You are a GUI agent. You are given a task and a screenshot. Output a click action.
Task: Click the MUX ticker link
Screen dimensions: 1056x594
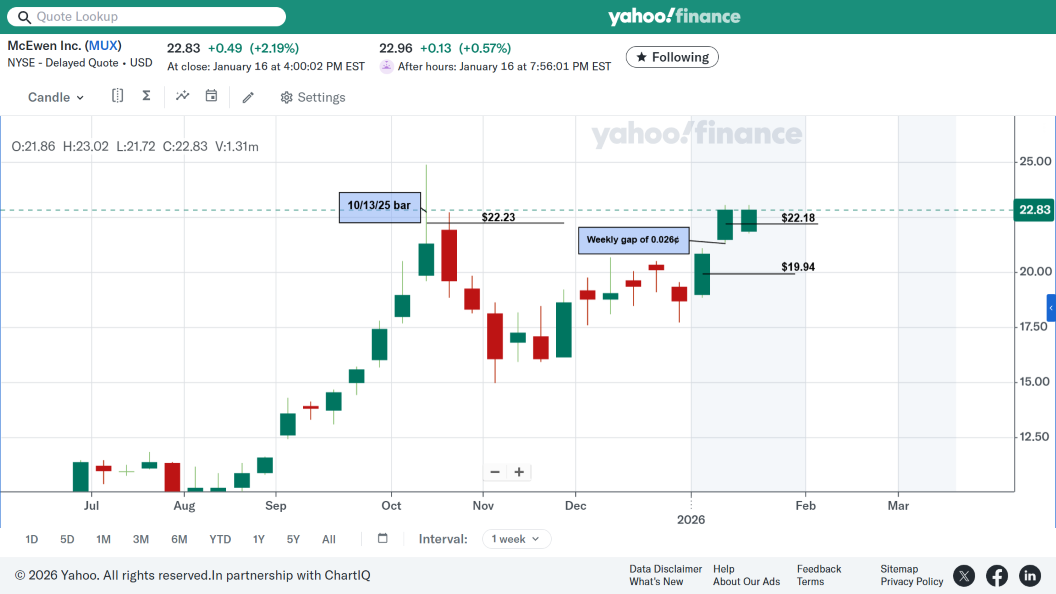click(103, 45)
